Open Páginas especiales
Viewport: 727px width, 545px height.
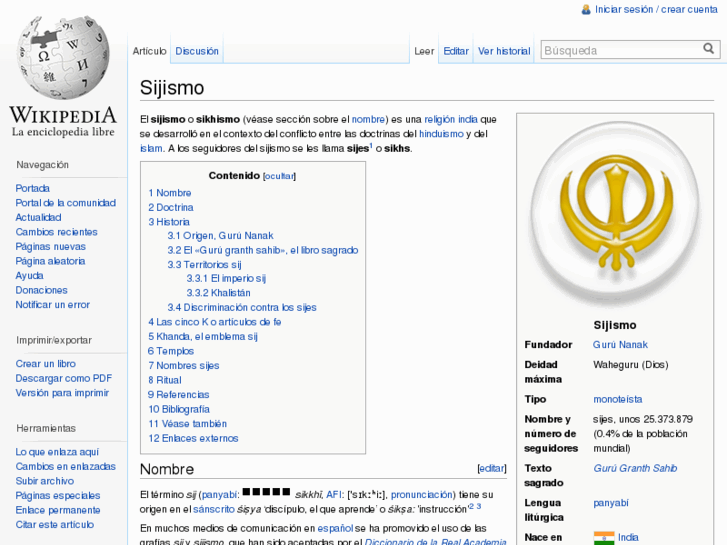click(57, 495)
